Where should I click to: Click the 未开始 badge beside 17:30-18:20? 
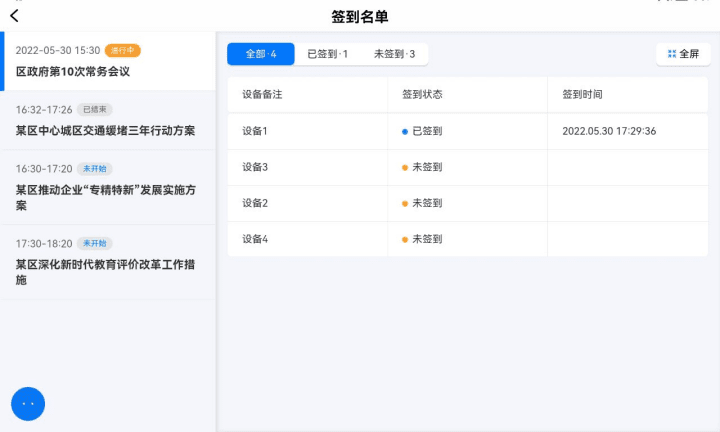point(95,243)
